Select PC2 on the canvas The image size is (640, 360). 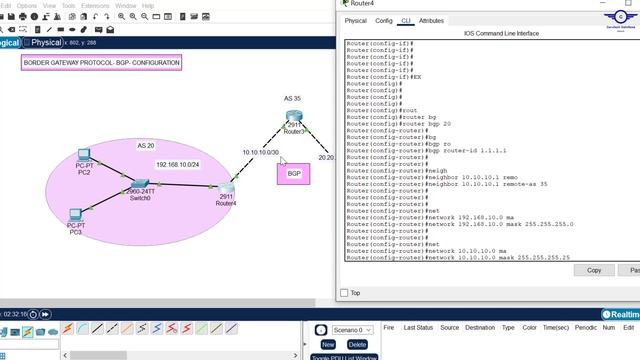tap(84, 155)
